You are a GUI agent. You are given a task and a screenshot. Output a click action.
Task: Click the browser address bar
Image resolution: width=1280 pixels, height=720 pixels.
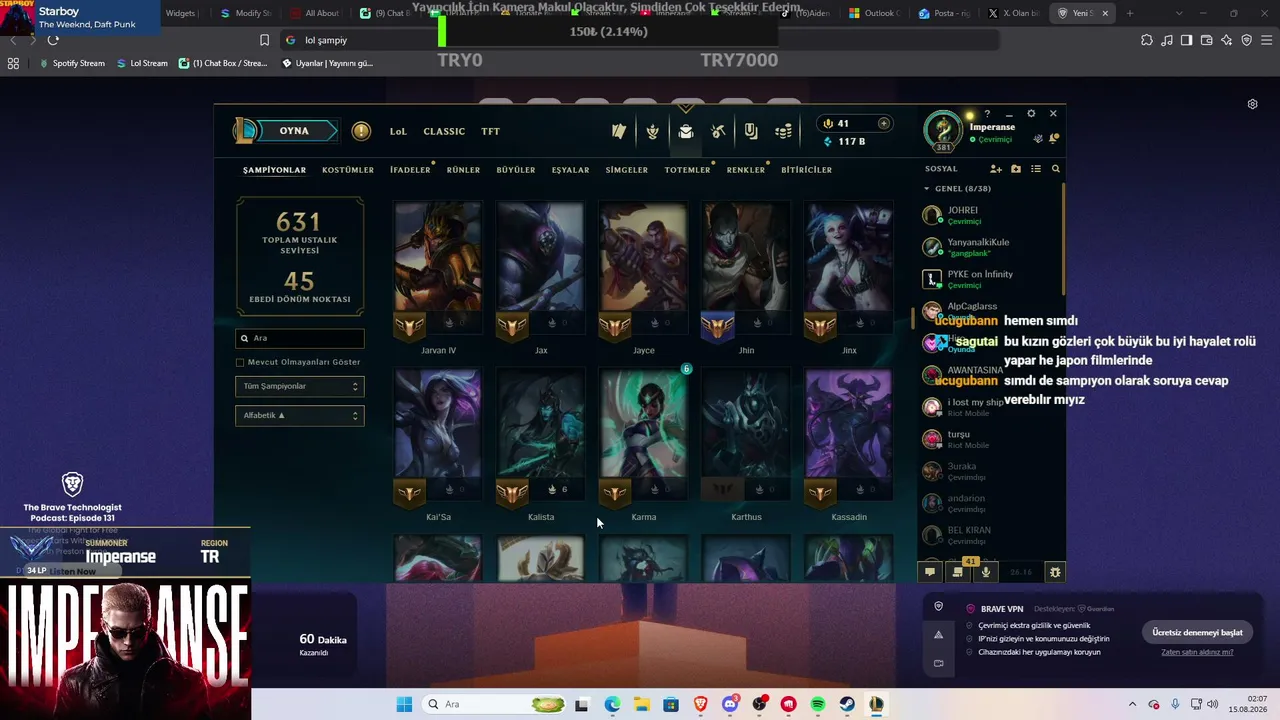point(640,40)
